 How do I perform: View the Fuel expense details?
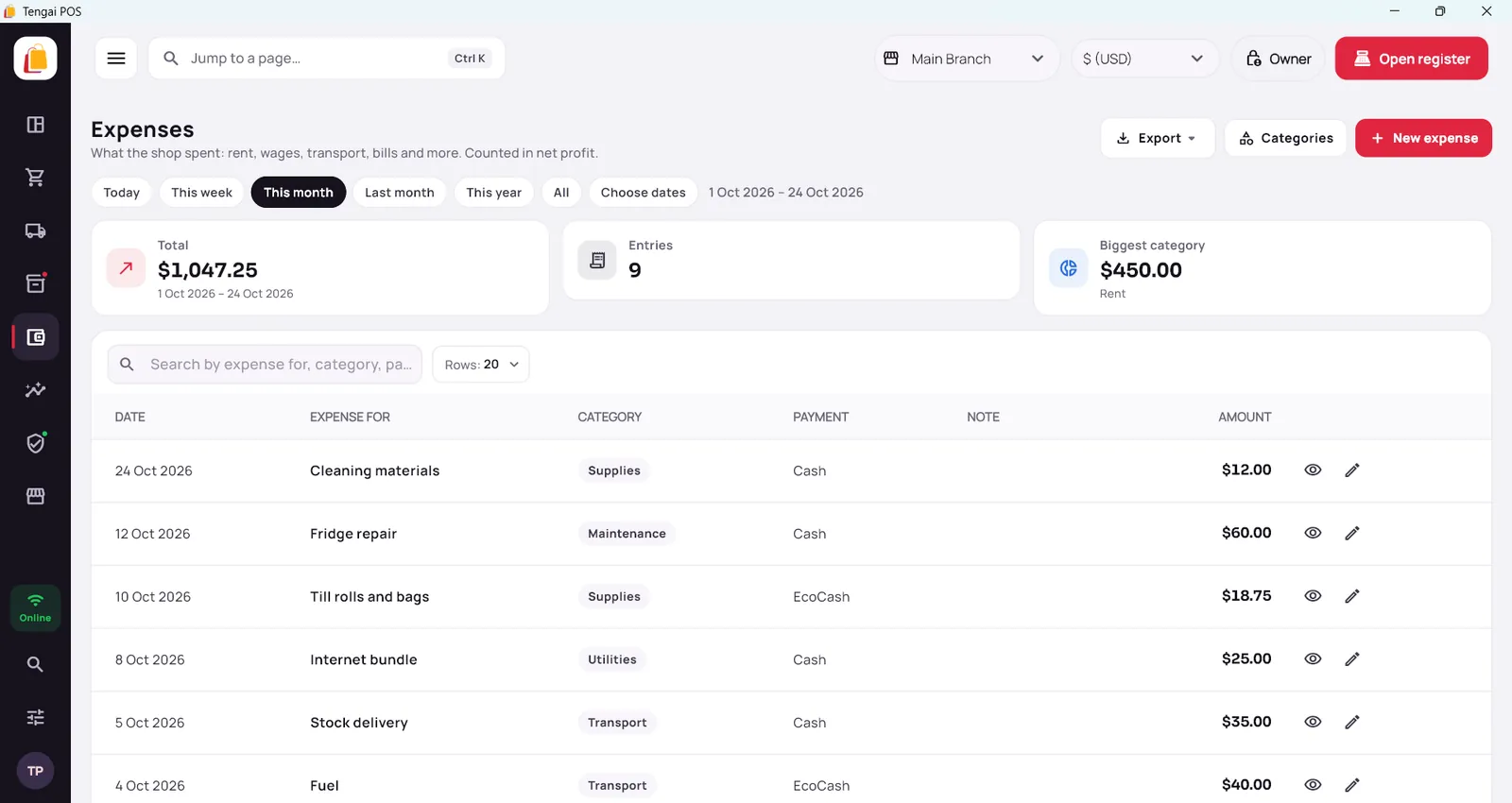pyautogui.click(x=1313, y=785)
